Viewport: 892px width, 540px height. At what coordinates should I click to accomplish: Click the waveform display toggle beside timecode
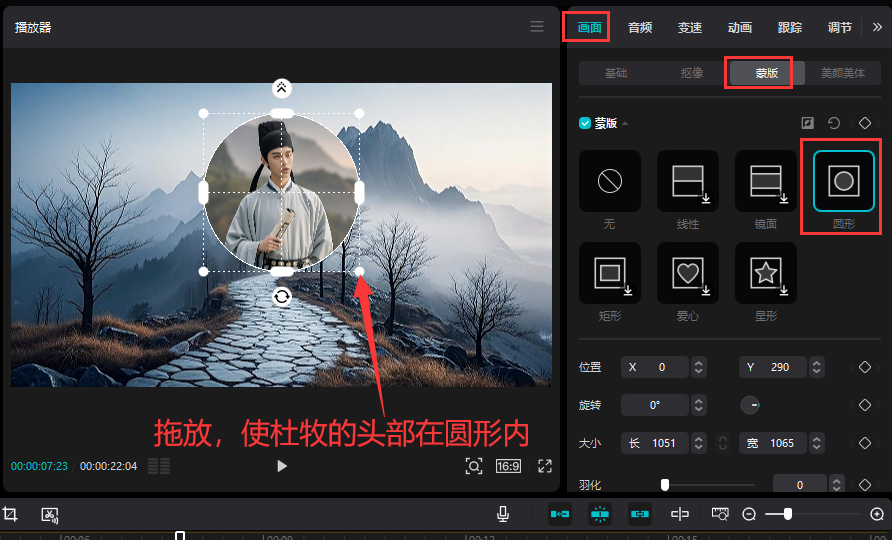[x=159, y=466]
